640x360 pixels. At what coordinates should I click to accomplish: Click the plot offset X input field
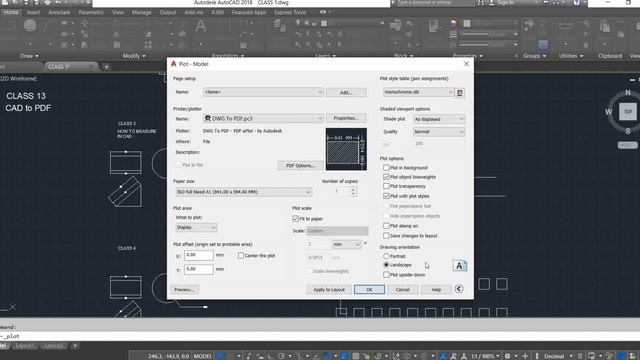(x=199, y=255)
